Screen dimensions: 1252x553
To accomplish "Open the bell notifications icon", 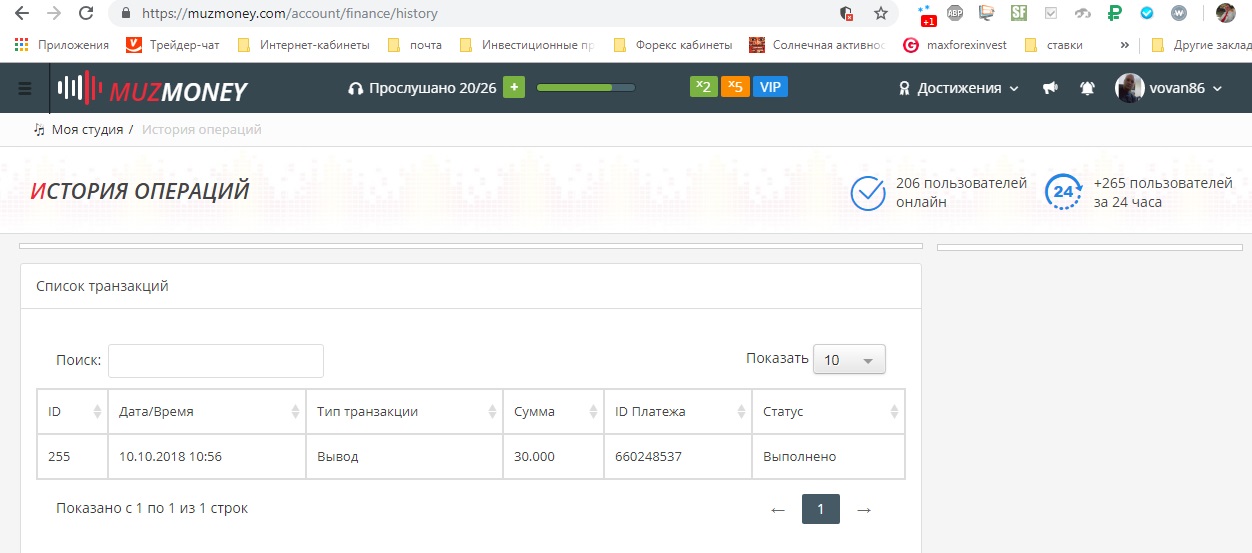I will [1087, 88].
